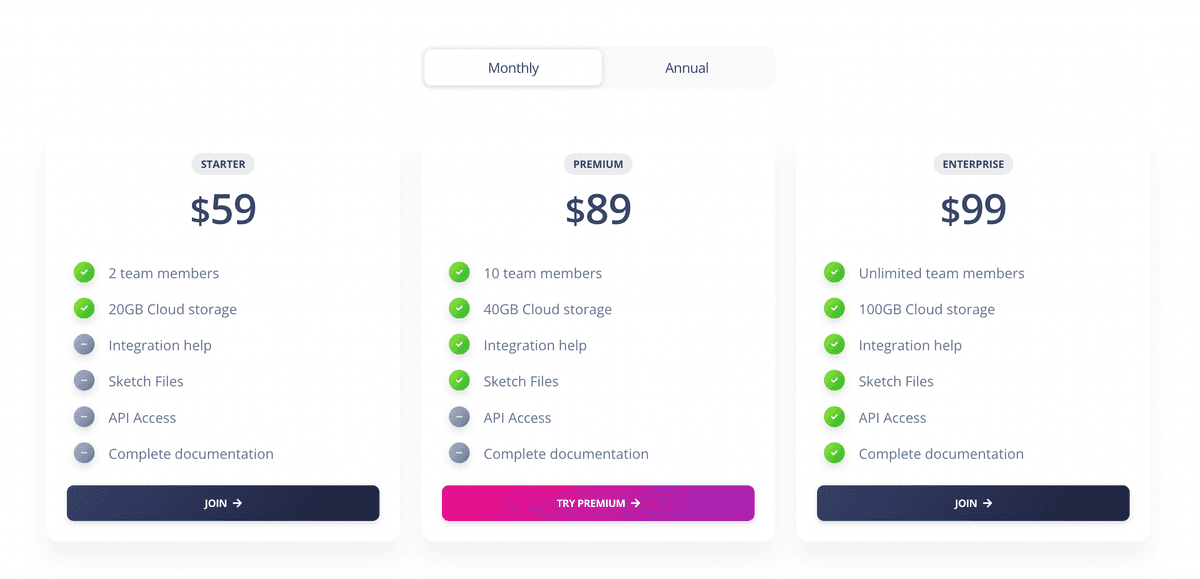Click the $99 Enterprise price
This screenshot has width=1200, height=579.
973,210
